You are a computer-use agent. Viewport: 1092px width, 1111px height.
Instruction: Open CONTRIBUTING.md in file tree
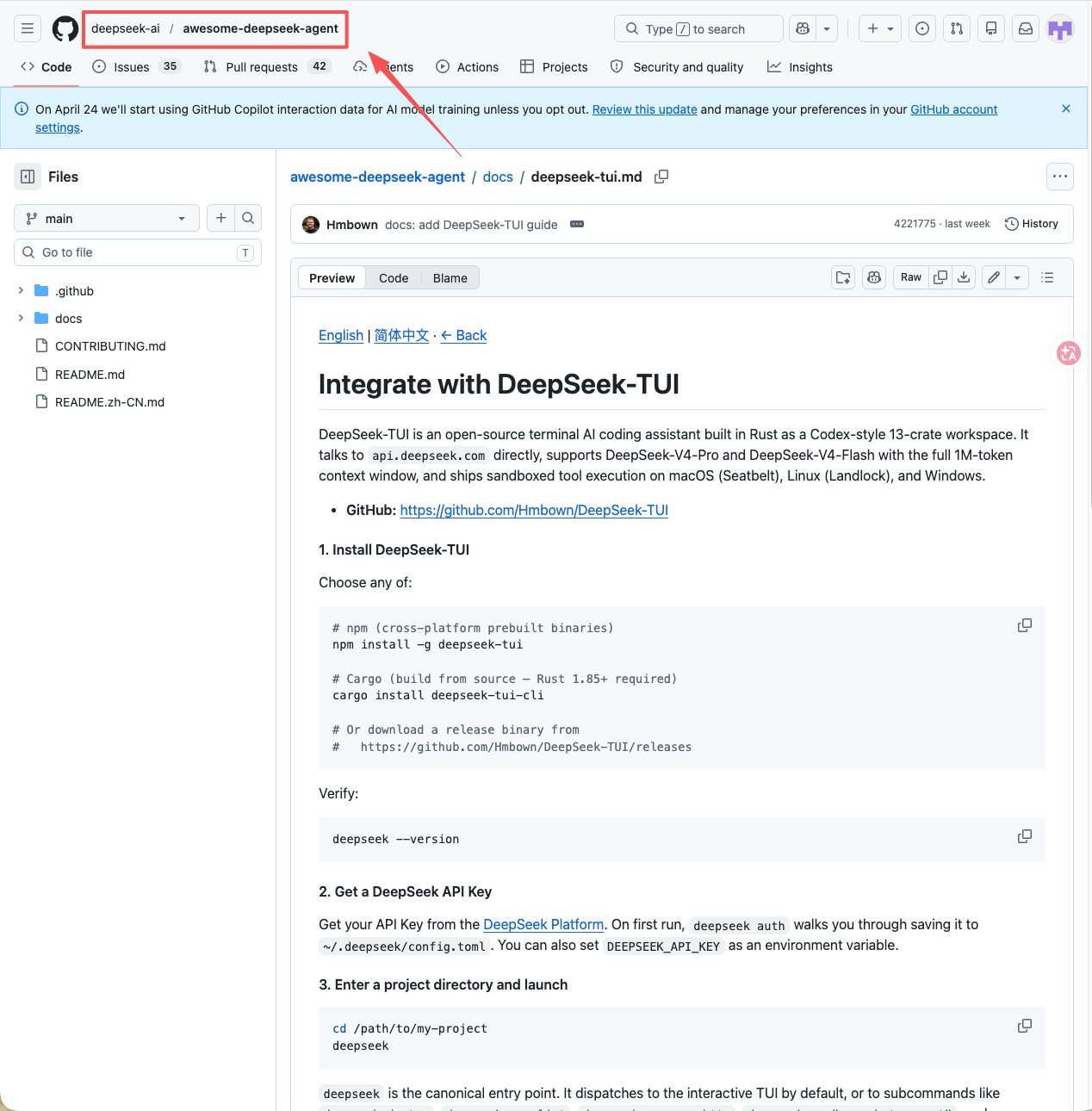point(110,346)
